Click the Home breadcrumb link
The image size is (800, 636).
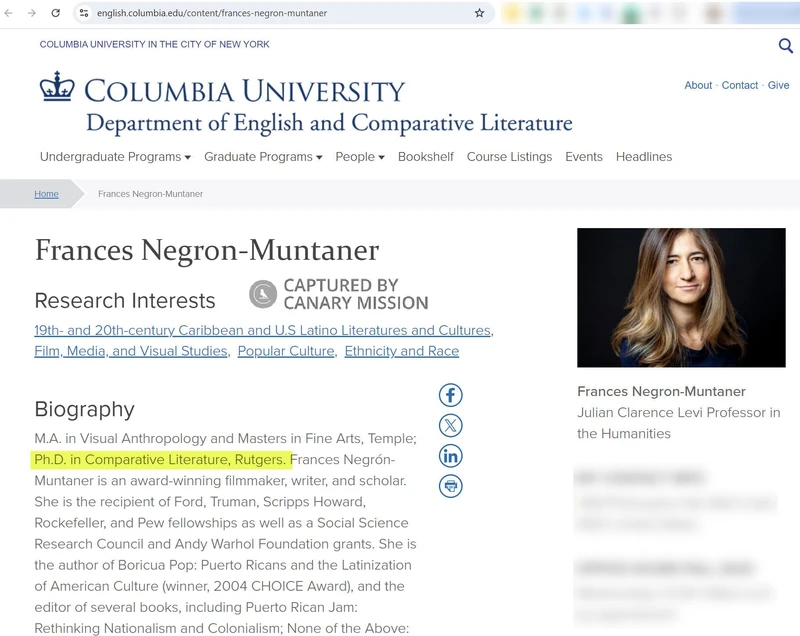(46, 193)
